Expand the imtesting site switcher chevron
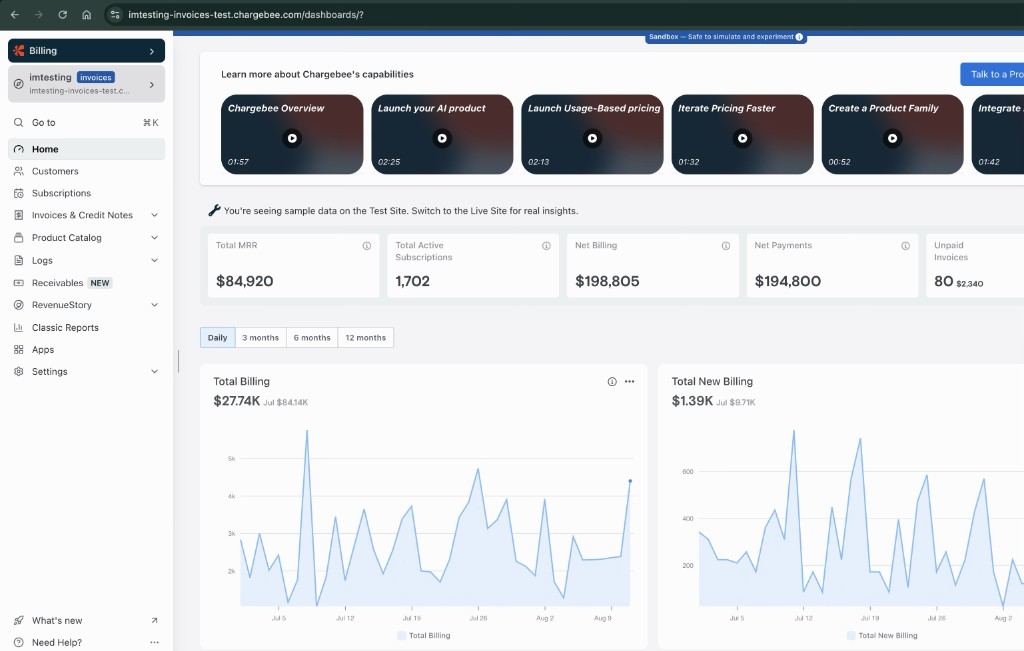This screenshot has height=651, width=1024. [152, 84]
